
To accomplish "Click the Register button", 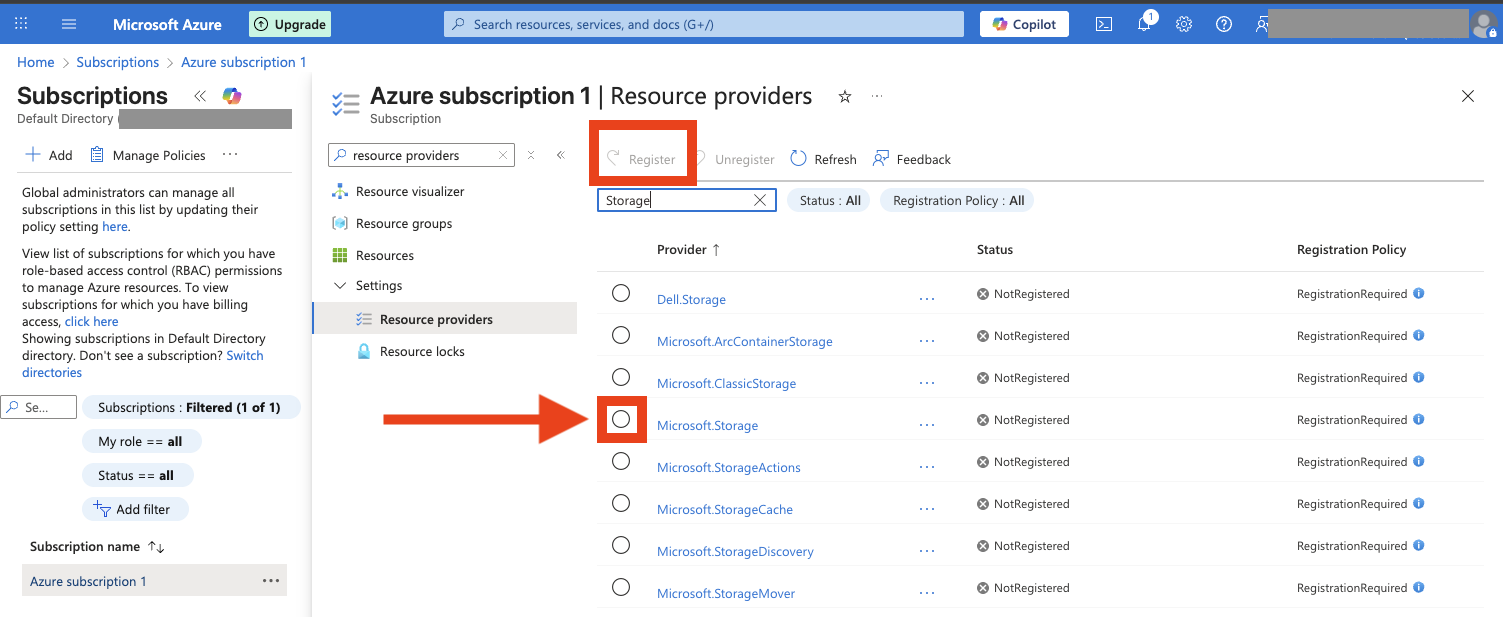I will tap(641, 159).
